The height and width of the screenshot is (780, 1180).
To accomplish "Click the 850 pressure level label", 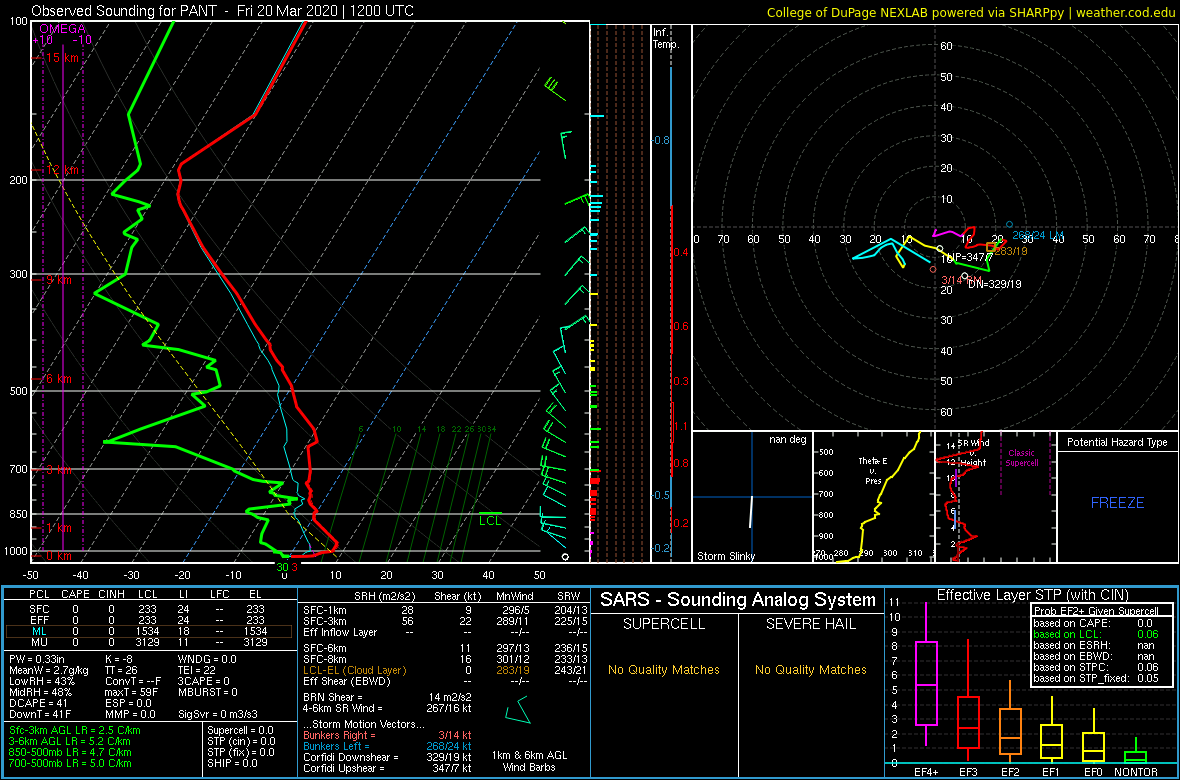I will pyautogui.click(x=17, y=514).
